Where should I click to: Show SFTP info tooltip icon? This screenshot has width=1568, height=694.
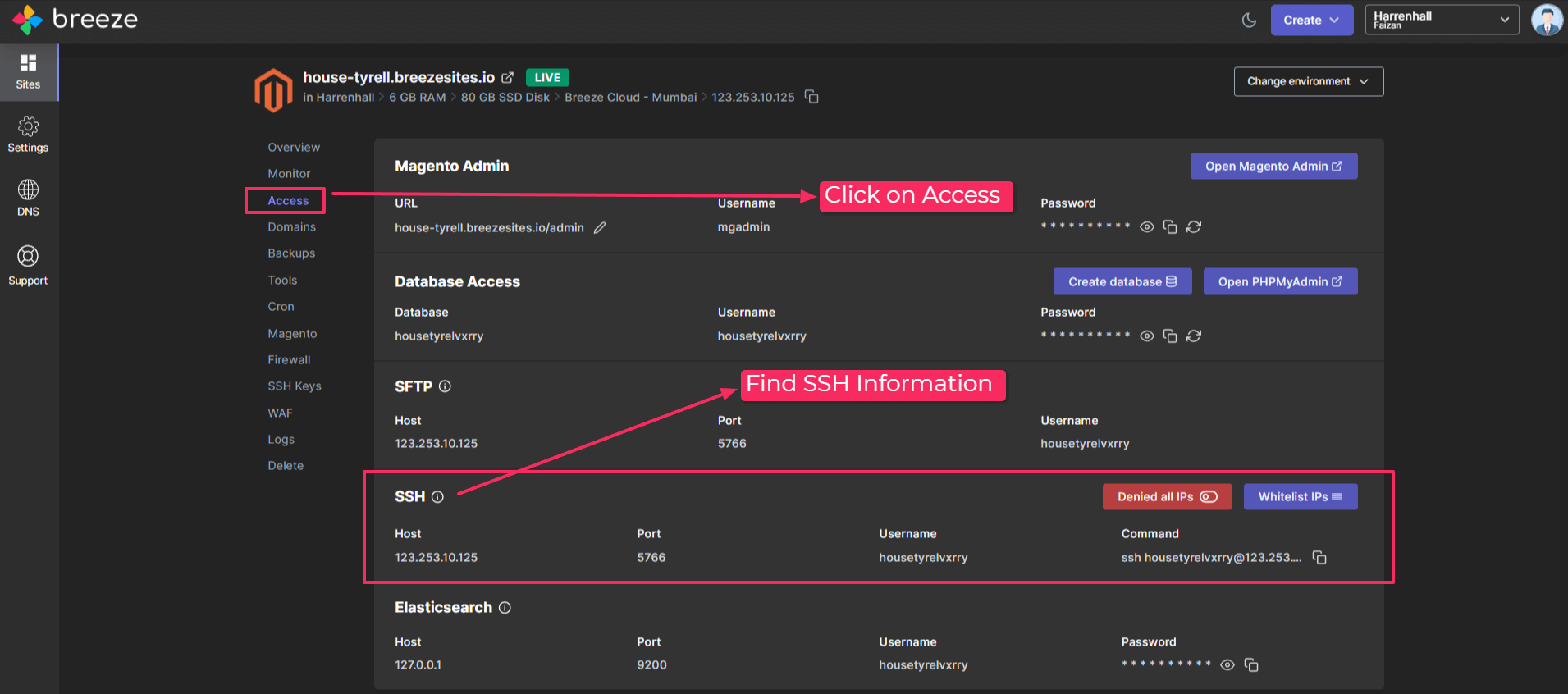tap(445, 386)
